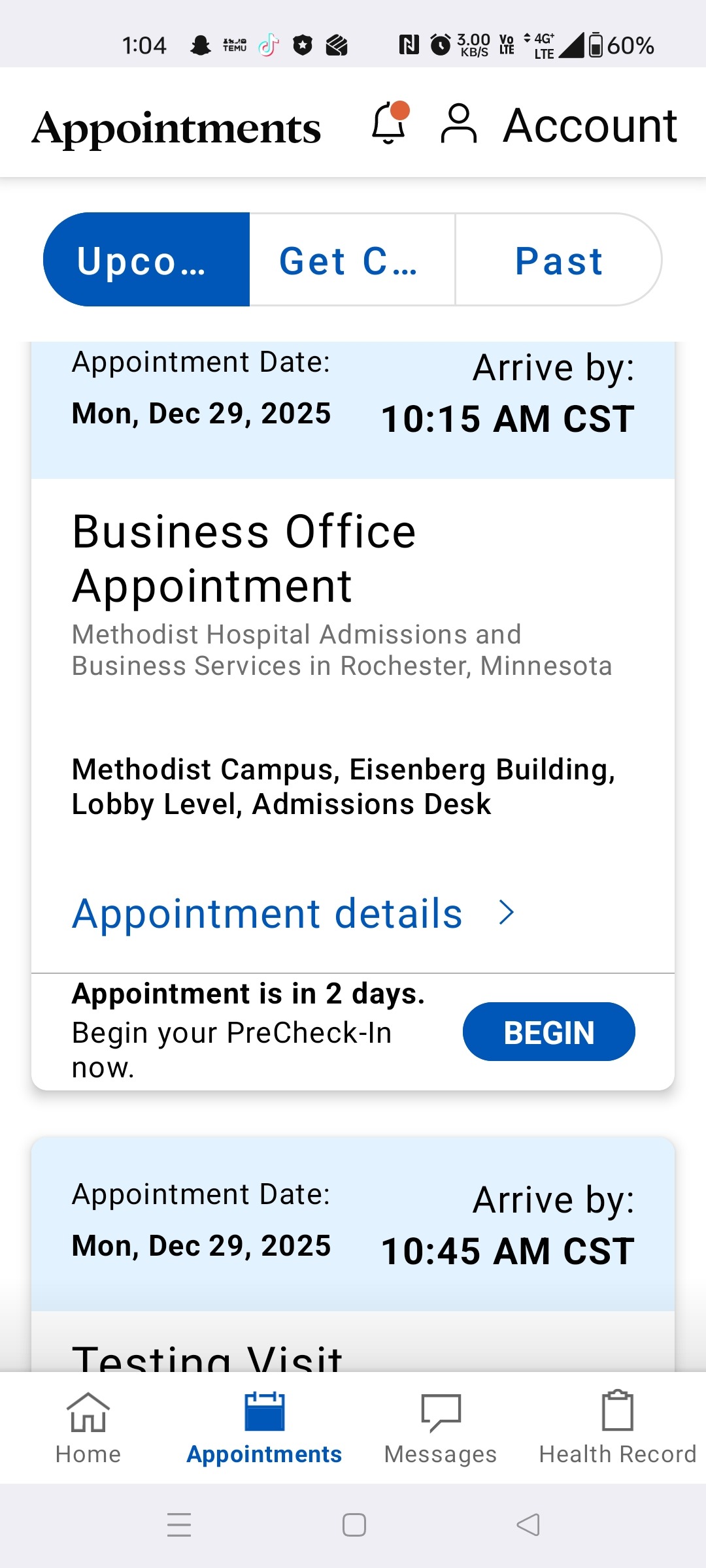Open Messages speech bubble icon
The image size is (706, 1568).
click(x=441, y=1413)
